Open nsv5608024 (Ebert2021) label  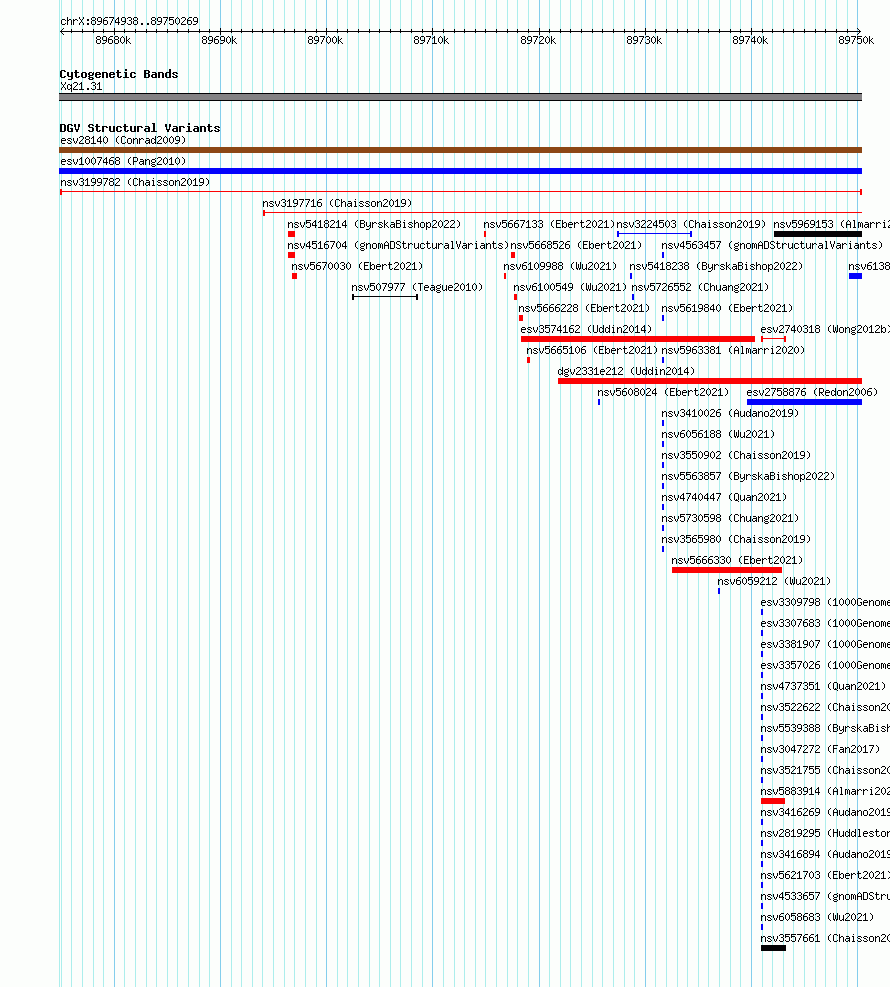pos(663,392)
